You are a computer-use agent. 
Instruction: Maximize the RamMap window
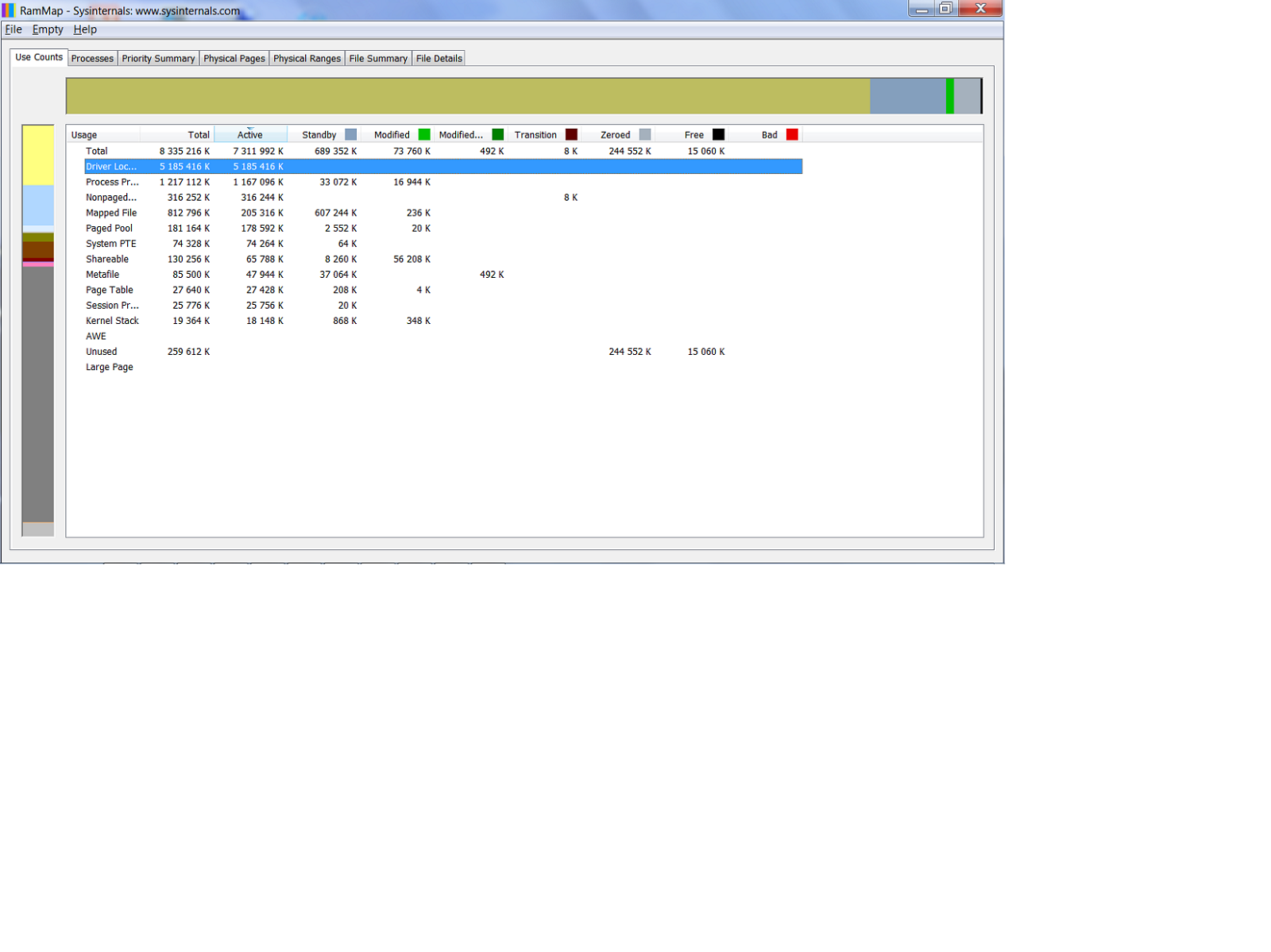coord(945,9)
